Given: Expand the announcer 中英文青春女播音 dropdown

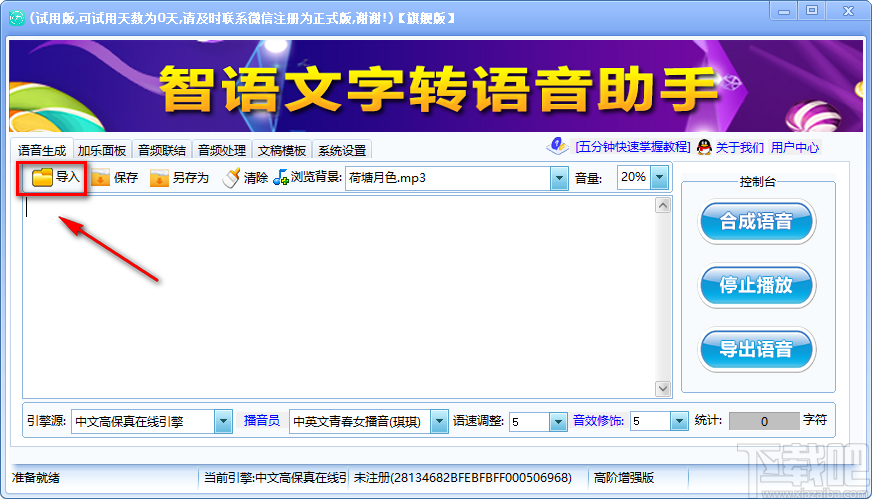Looking at the screenshot, I should click(x=439, y=422).
